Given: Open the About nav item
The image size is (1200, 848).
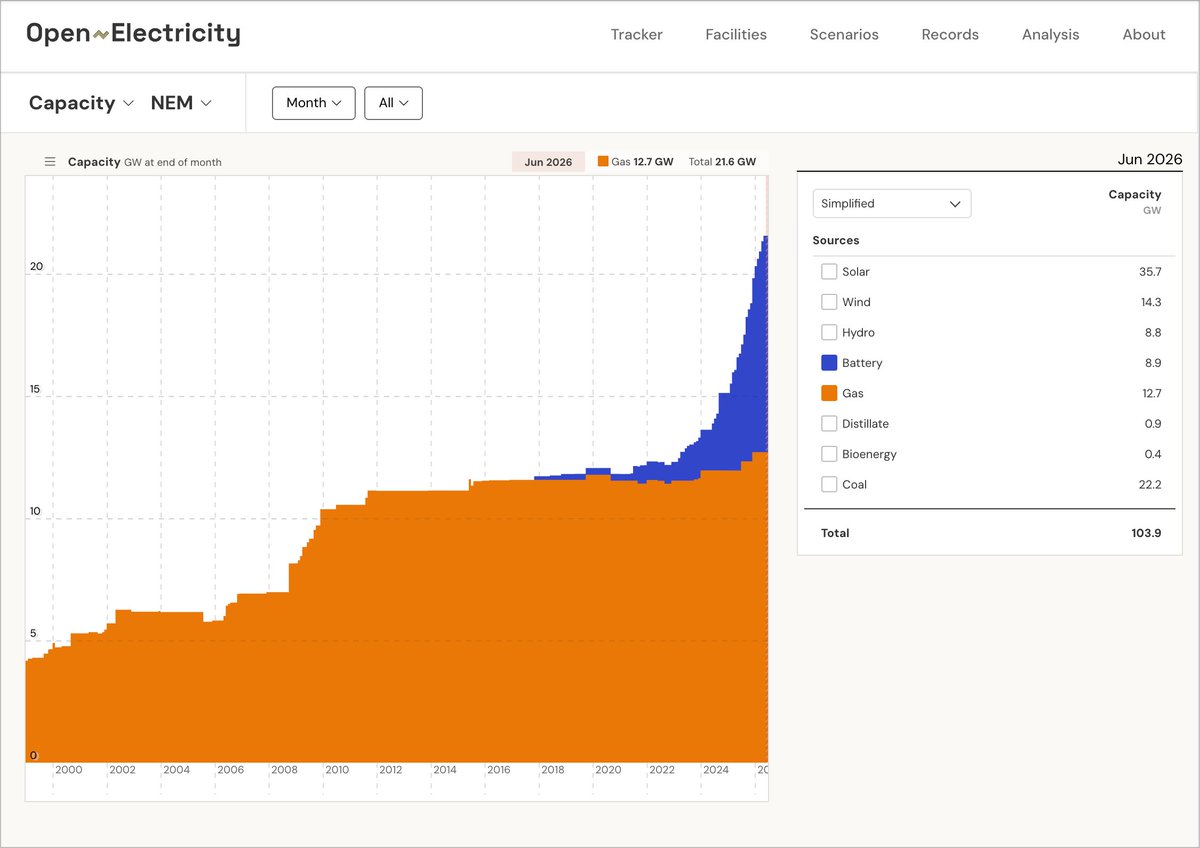Looking at the screenshot, I should coord(1144,34).
